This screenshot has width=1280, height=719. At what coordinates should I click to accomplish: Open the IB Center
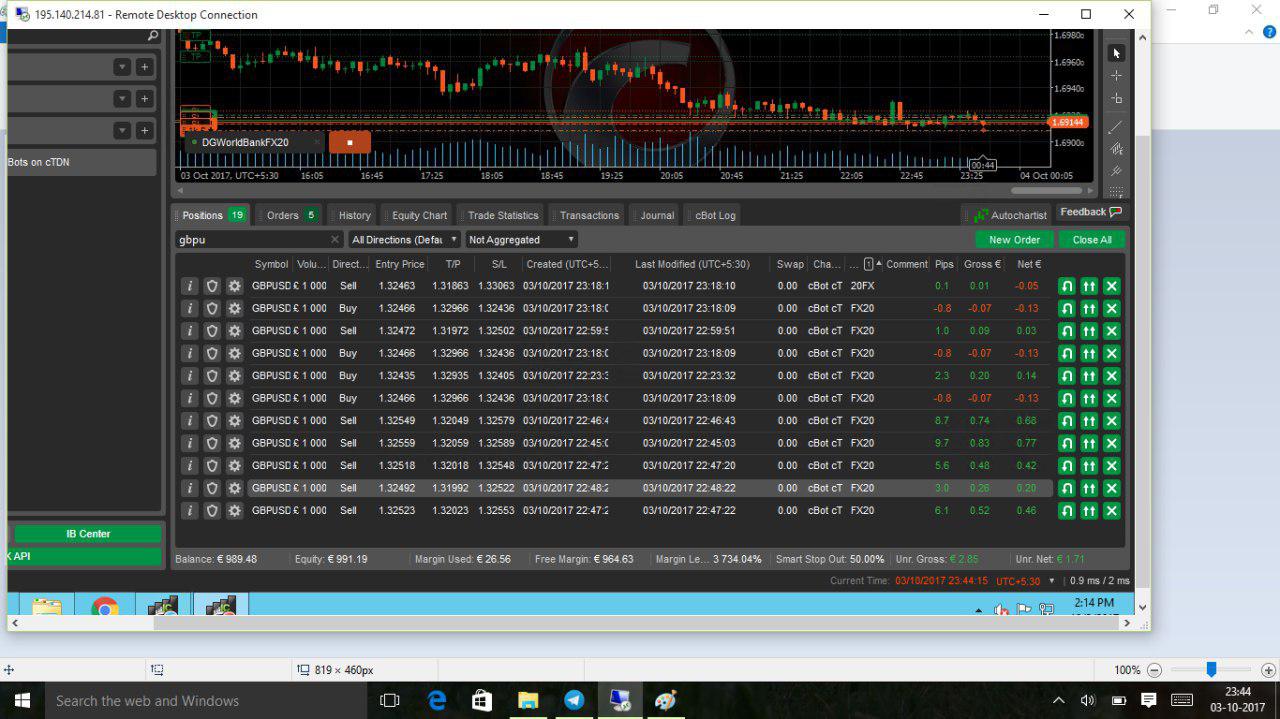88,534
